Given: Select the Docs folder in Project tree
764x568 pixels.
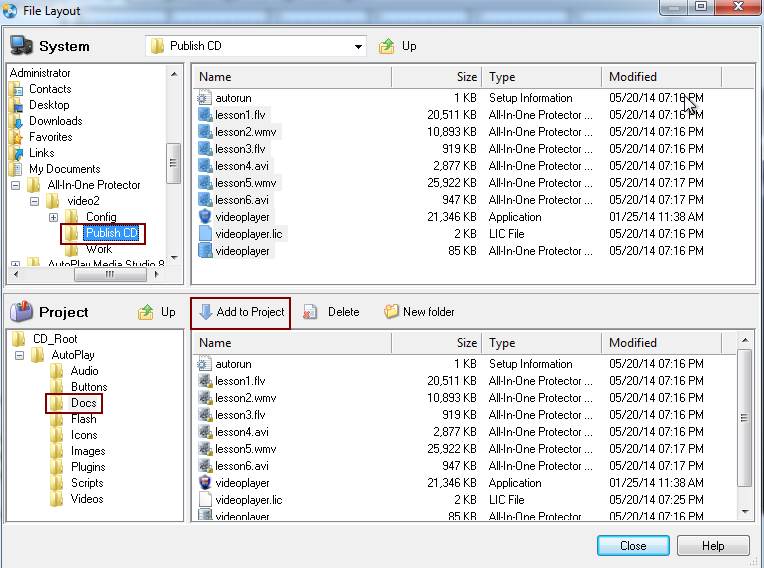Looking at the screenshot, I should [83, 403].
